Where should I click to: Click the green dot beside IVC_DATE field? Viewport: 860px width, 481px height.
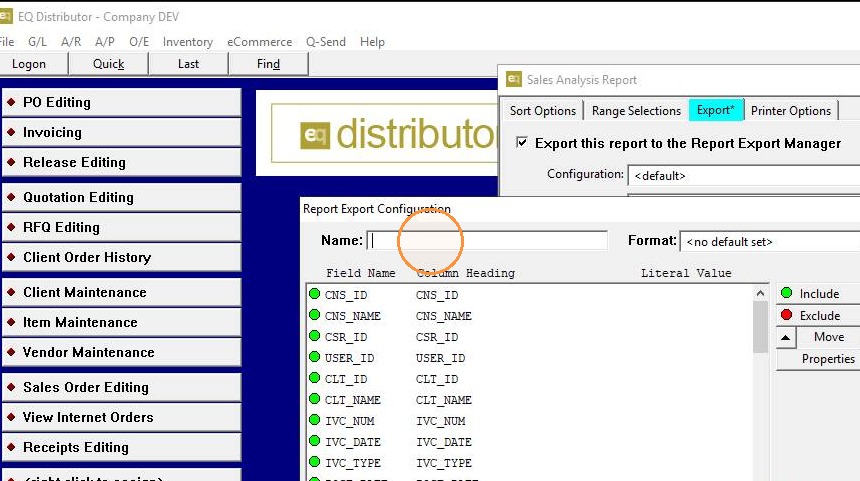(x=314, y=441)
